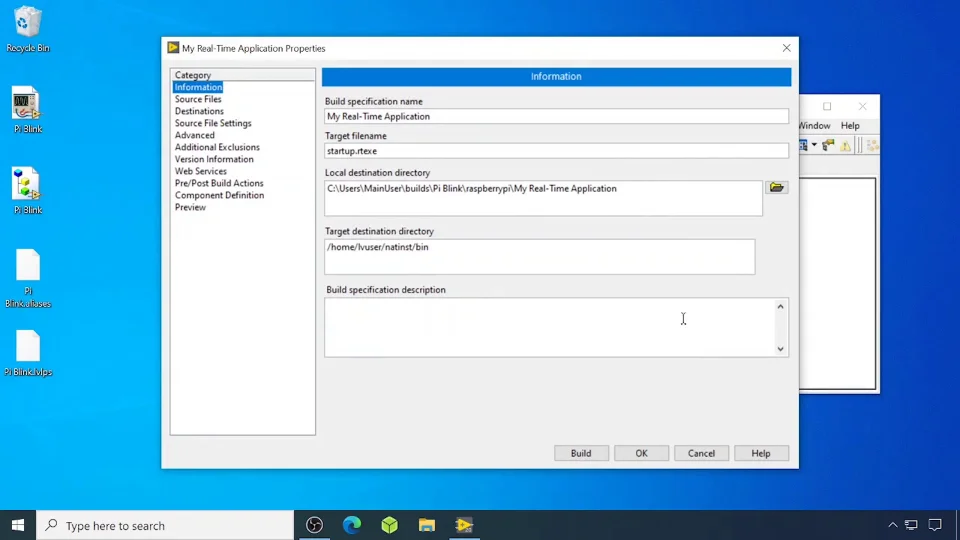
Task: Open Help menu in background window
Action: point(850,126)
